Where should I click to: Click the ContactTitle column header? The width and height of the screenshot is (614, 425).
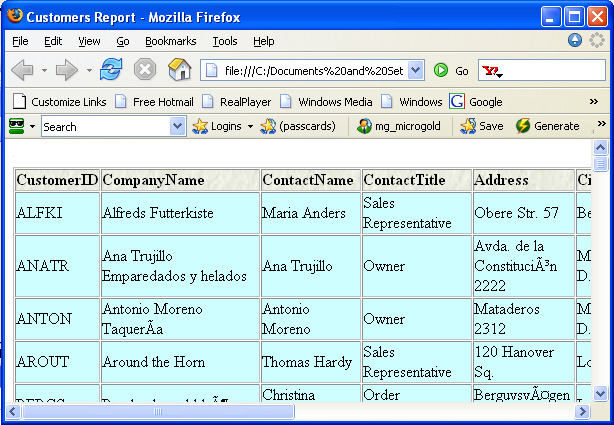click(x=417, y=180)
